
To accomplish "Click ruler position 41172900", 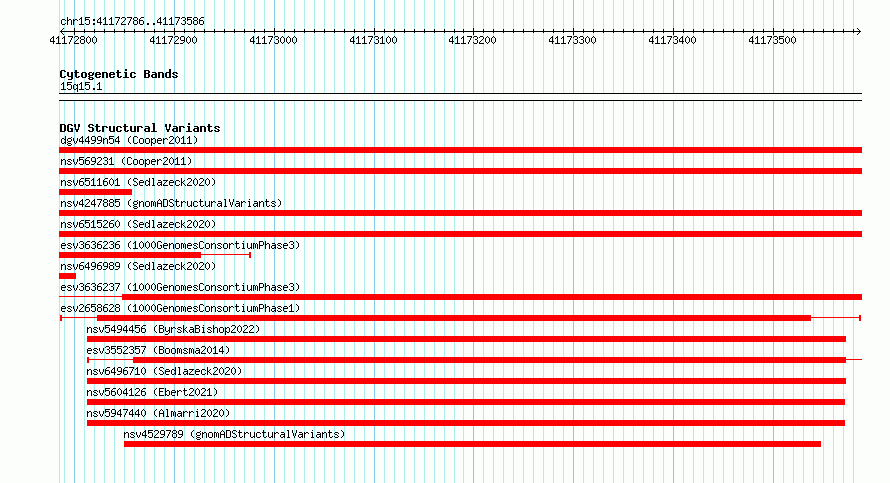I will point(173,40).
